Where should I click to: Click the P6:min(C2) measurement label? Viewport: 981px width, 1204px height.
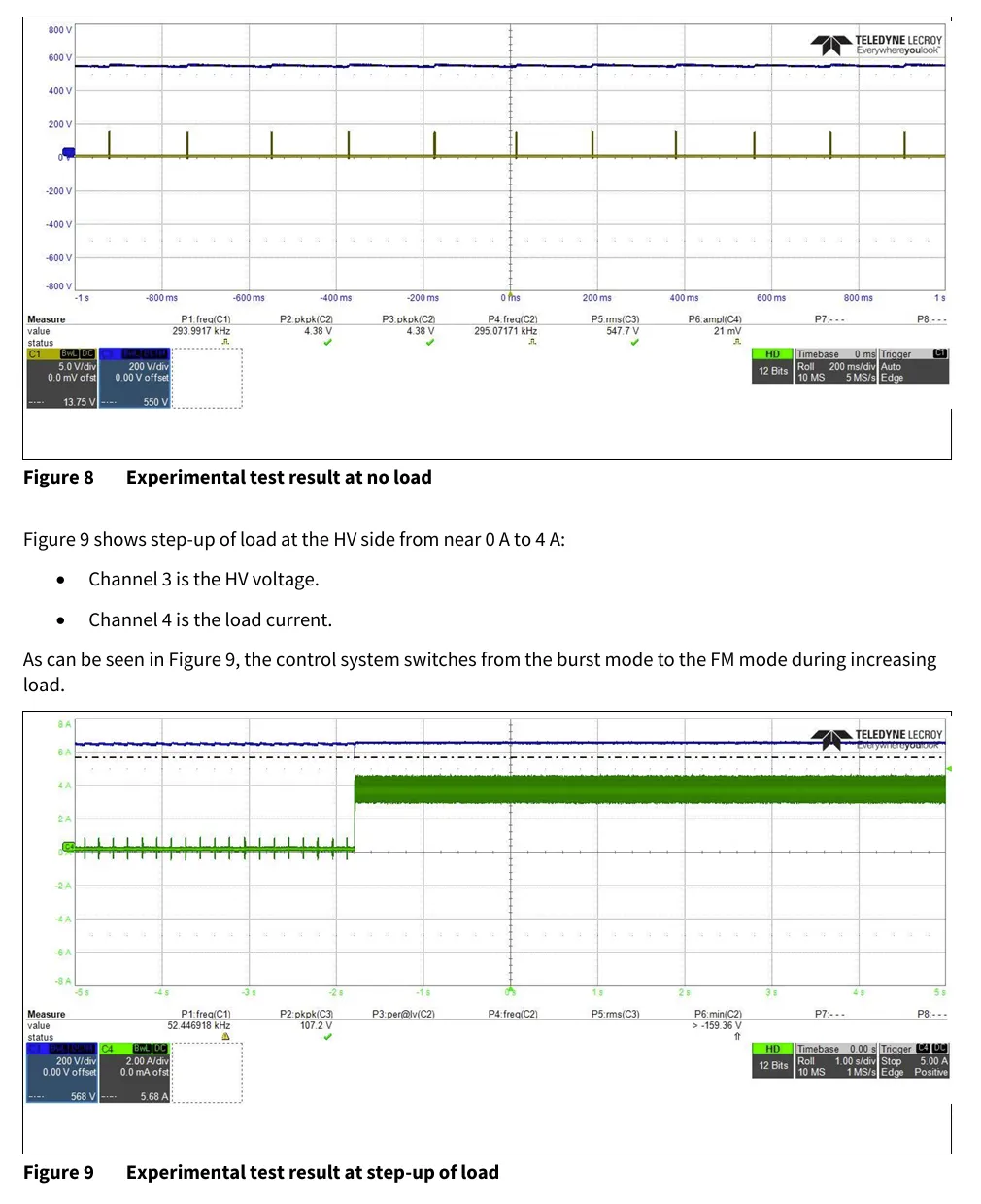(718, 1014)
